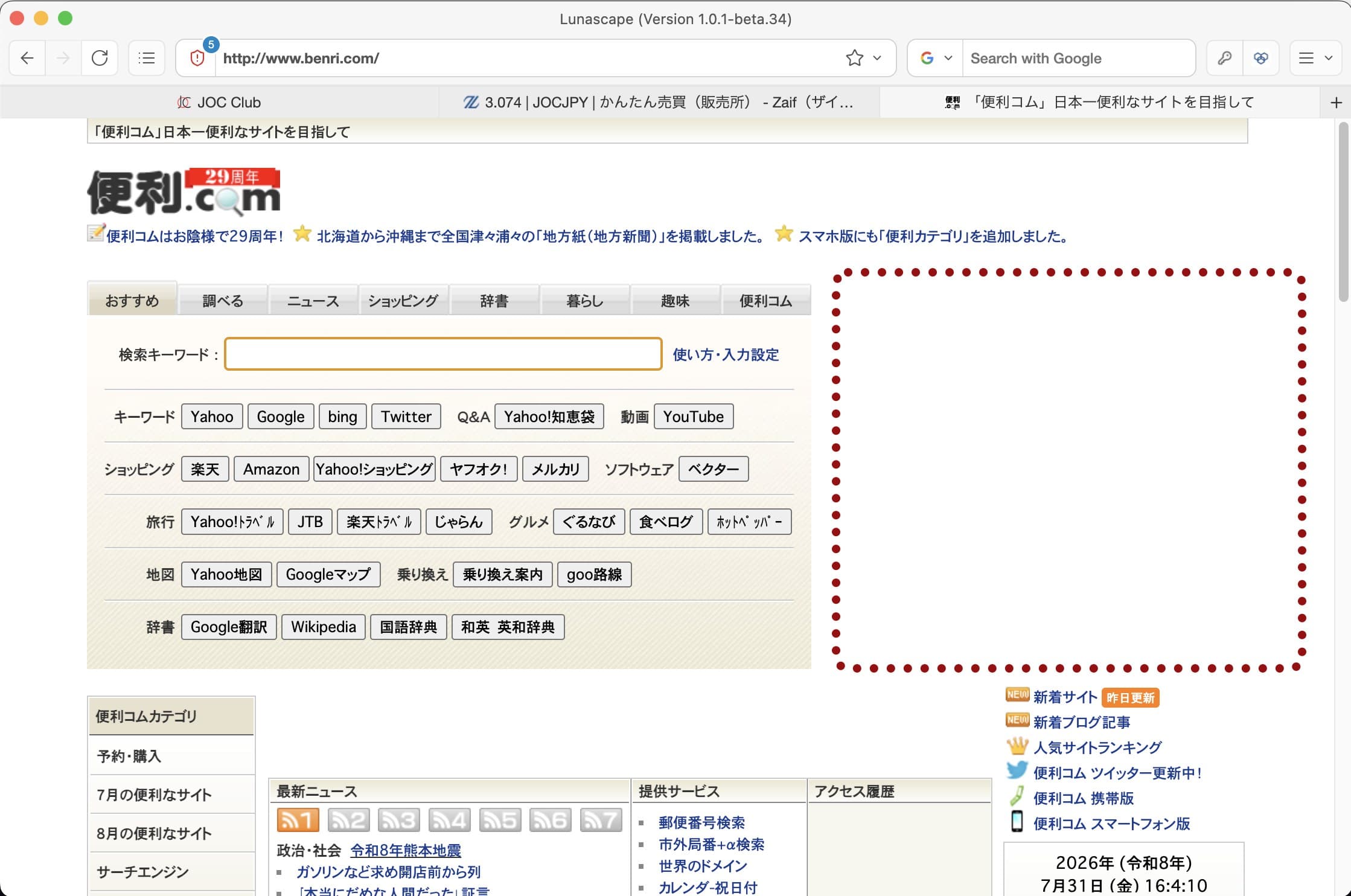Open a new tab with the plus button
Viewport: 1351px width, 896px height.
(1336, 103)
